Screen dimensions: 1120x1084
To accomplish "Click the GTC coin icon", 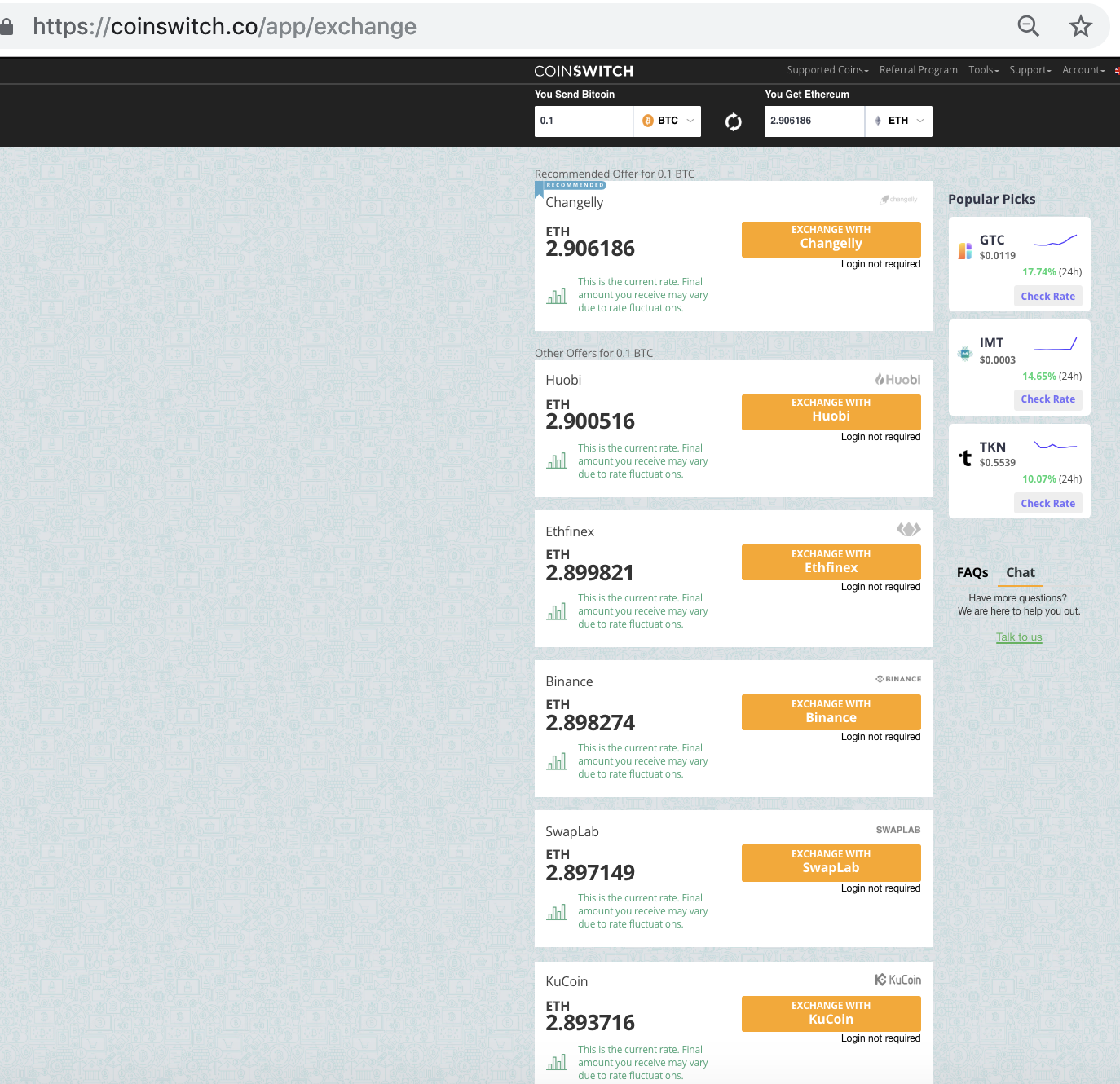I will point(965,251).
